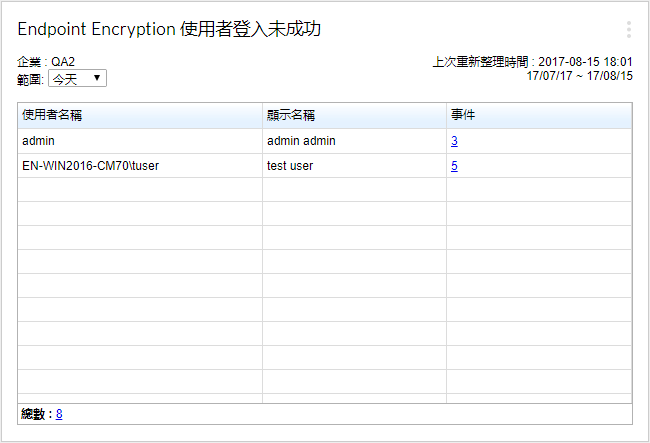
Task: Click the total count link 8
Action: (59, 414)
